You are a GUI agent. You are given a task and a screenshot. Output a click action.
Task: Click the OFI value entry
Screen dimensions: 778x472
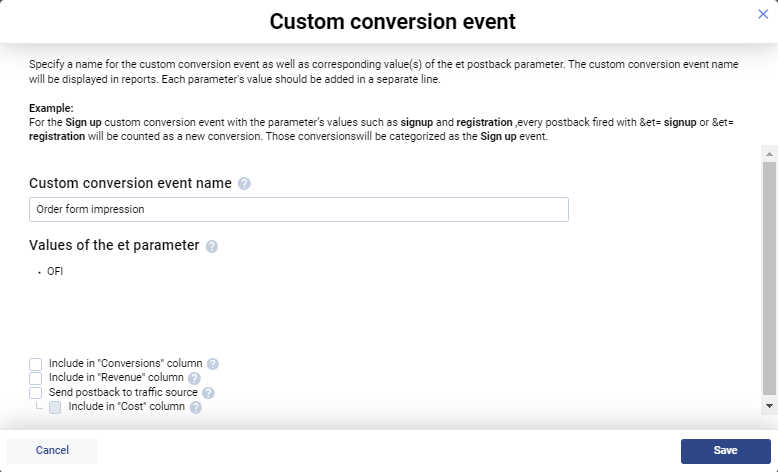tap(55, 271)
